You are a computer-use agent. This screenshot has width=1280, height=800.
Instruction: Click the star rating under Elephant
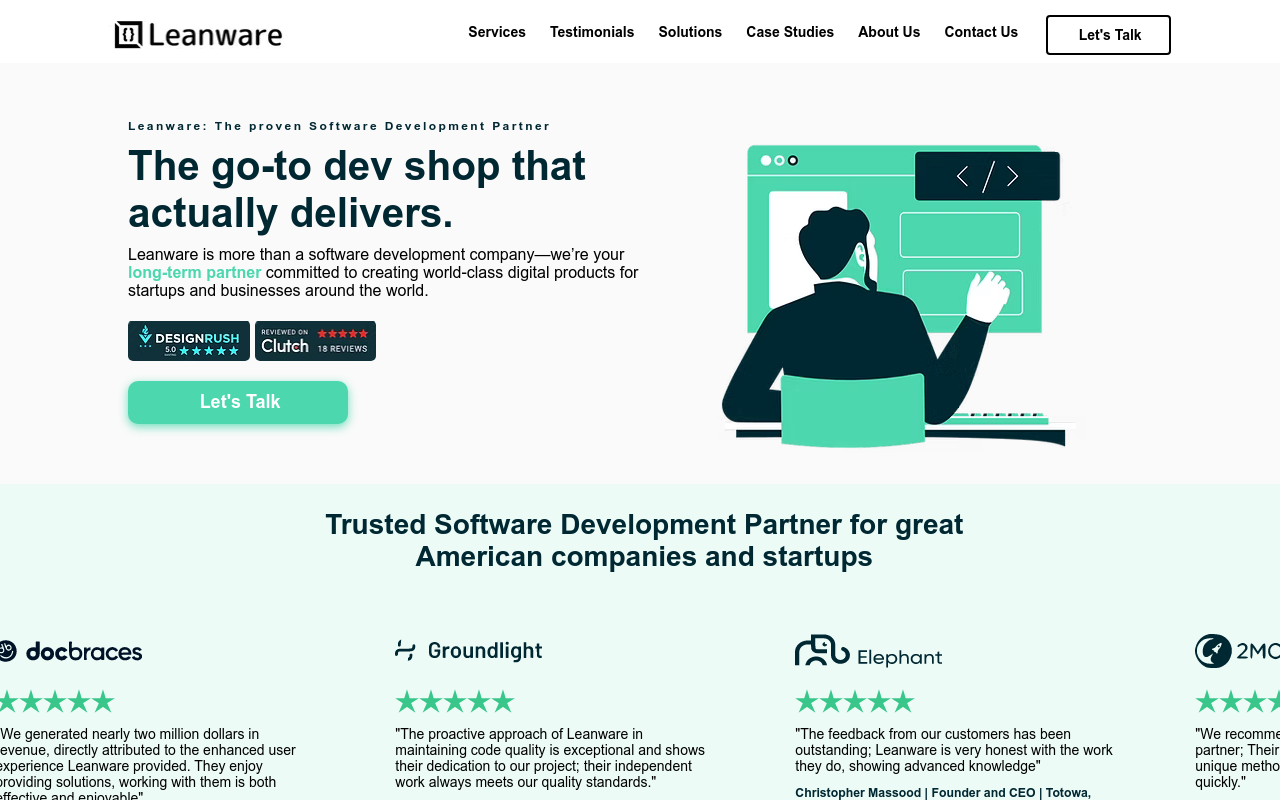click(x=855, y=701)
